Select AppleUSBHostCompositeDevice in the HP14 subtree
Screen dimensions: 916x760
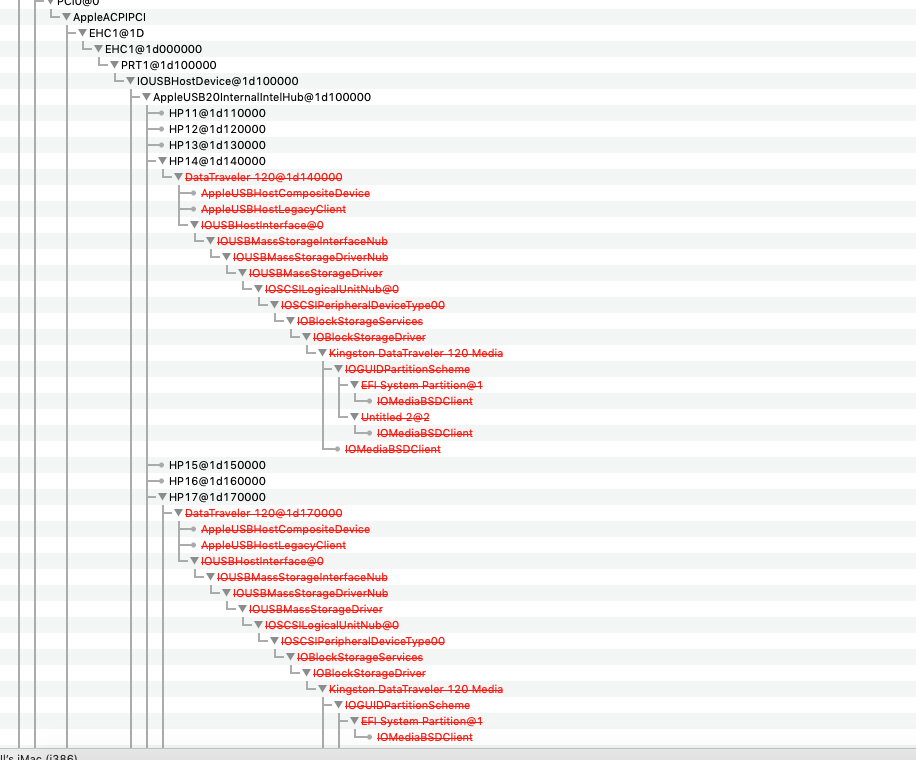point(285,193)
